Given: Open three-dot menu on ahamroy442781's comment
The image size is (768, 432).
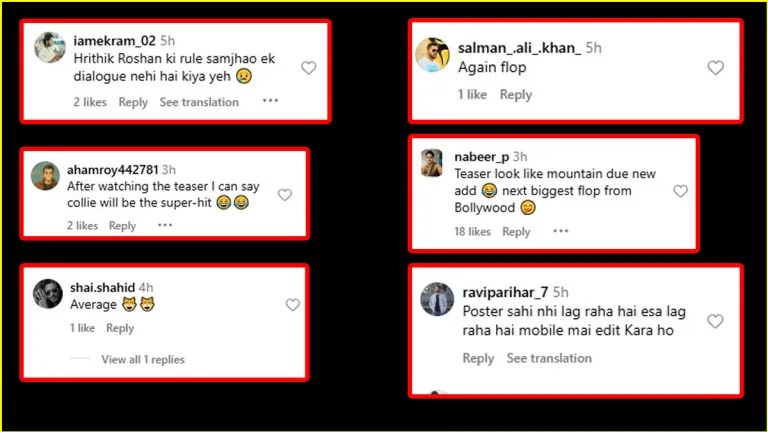Looking at the screenshot, I should tap(165, 225).
